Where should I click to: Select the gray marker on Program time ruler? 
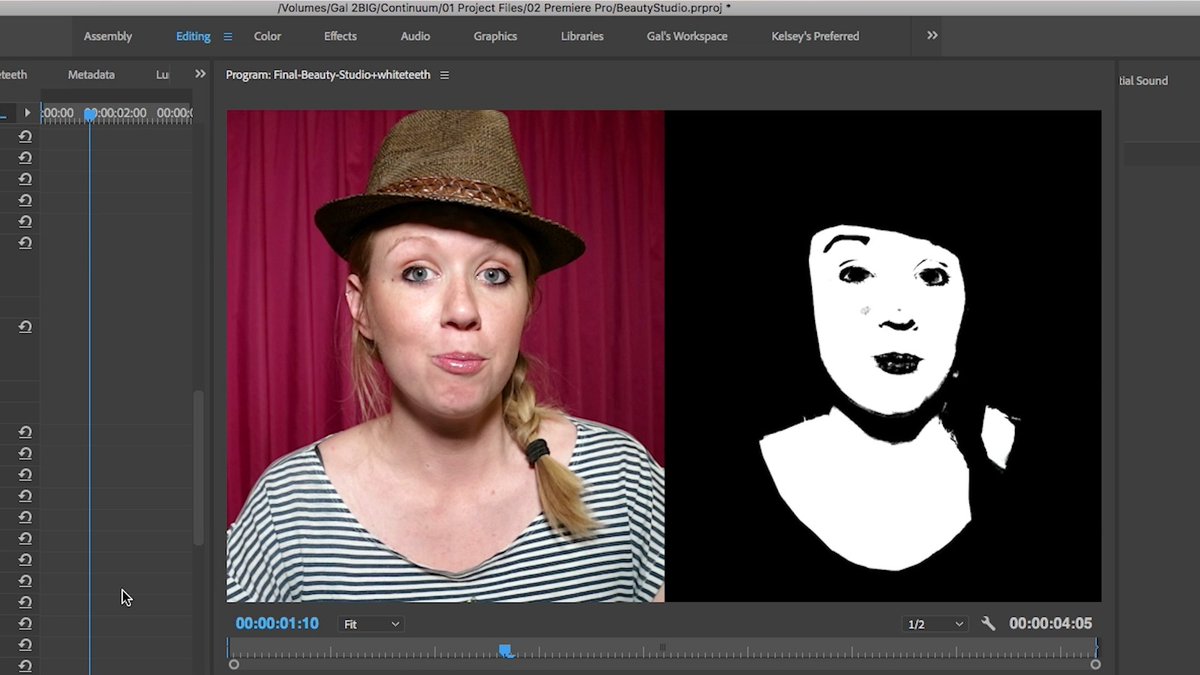pyautogui.click(x=662, y=648)
